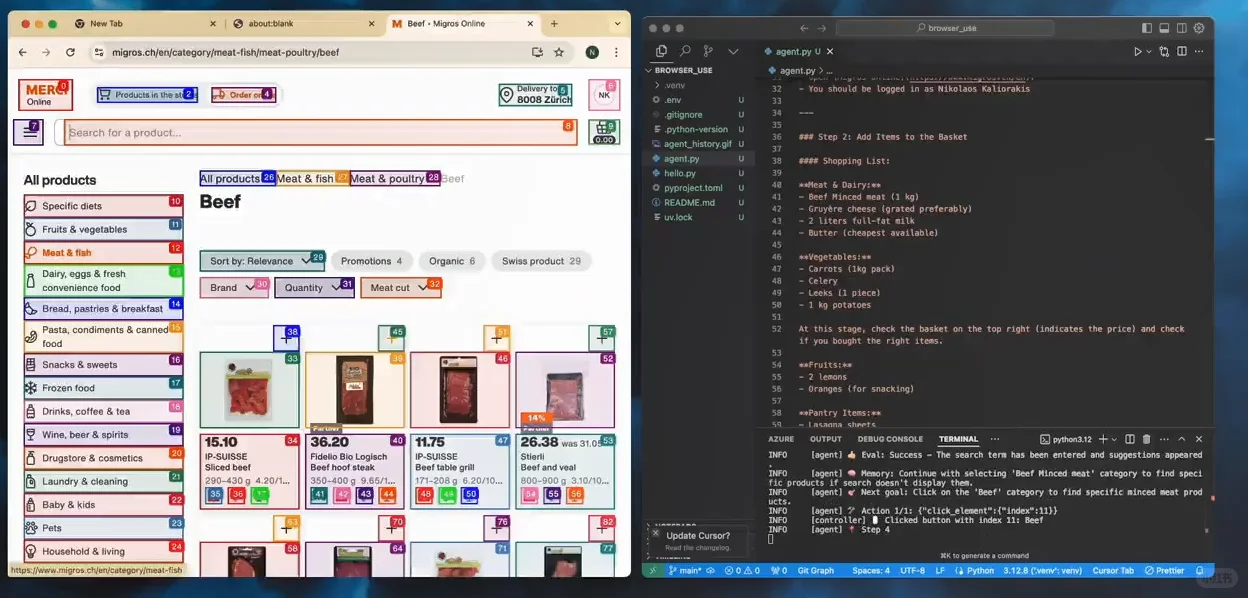This screenshot has height=598, width=1248.
Task: Open Sort by: Relevance dropdown
Action: click(262, 261)
